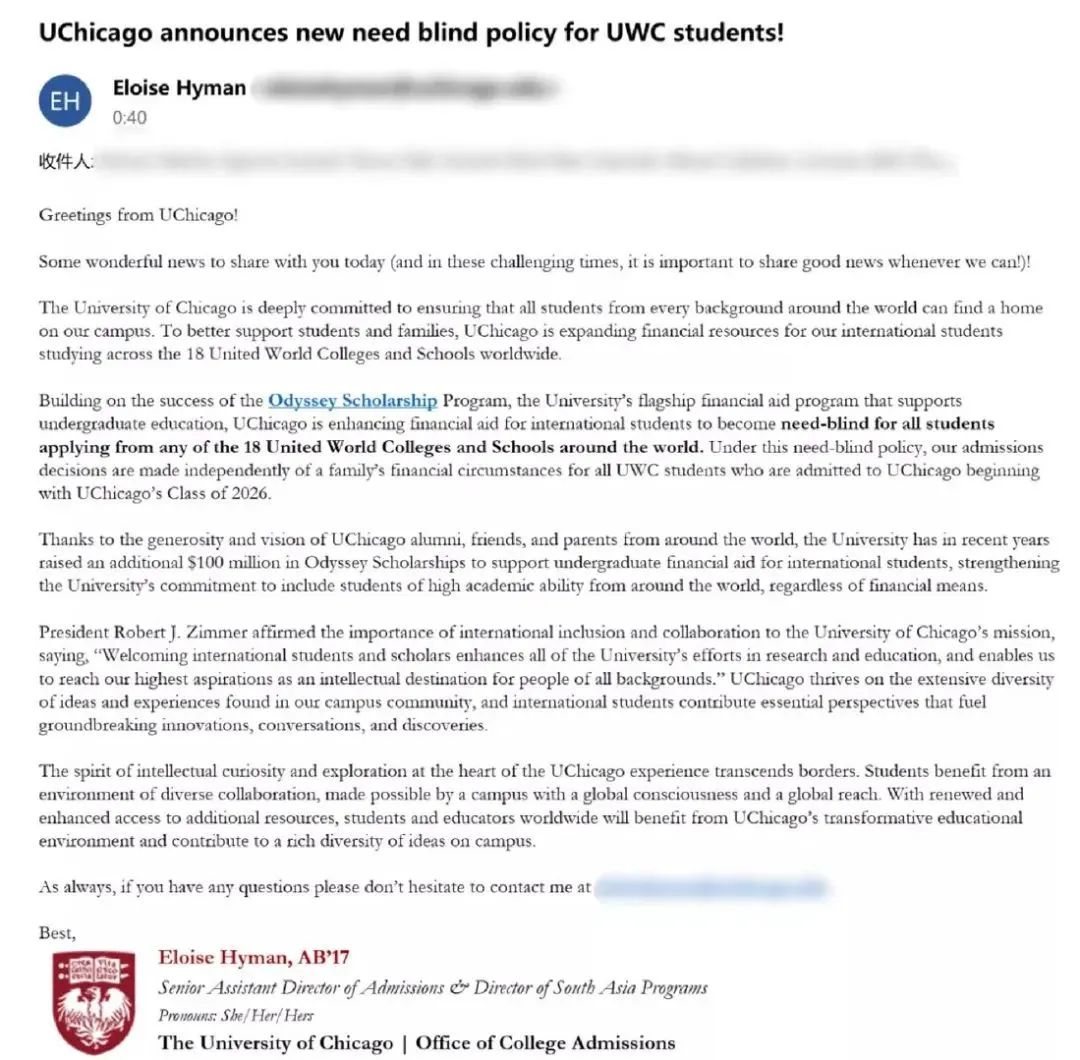Click paragraph starting 'Thanks to the generosity'
Screen dimensions: 1080x1060
click(x=549, y=562)
